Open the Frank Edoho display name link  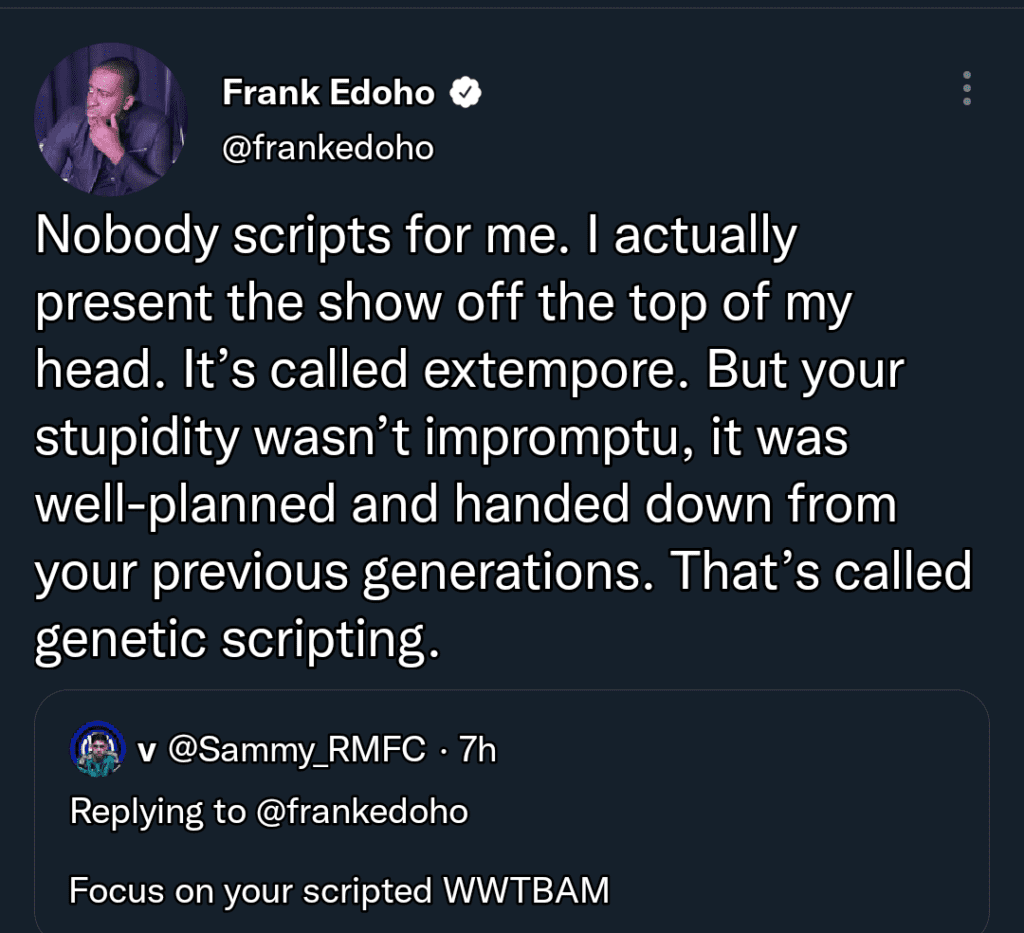328,93
